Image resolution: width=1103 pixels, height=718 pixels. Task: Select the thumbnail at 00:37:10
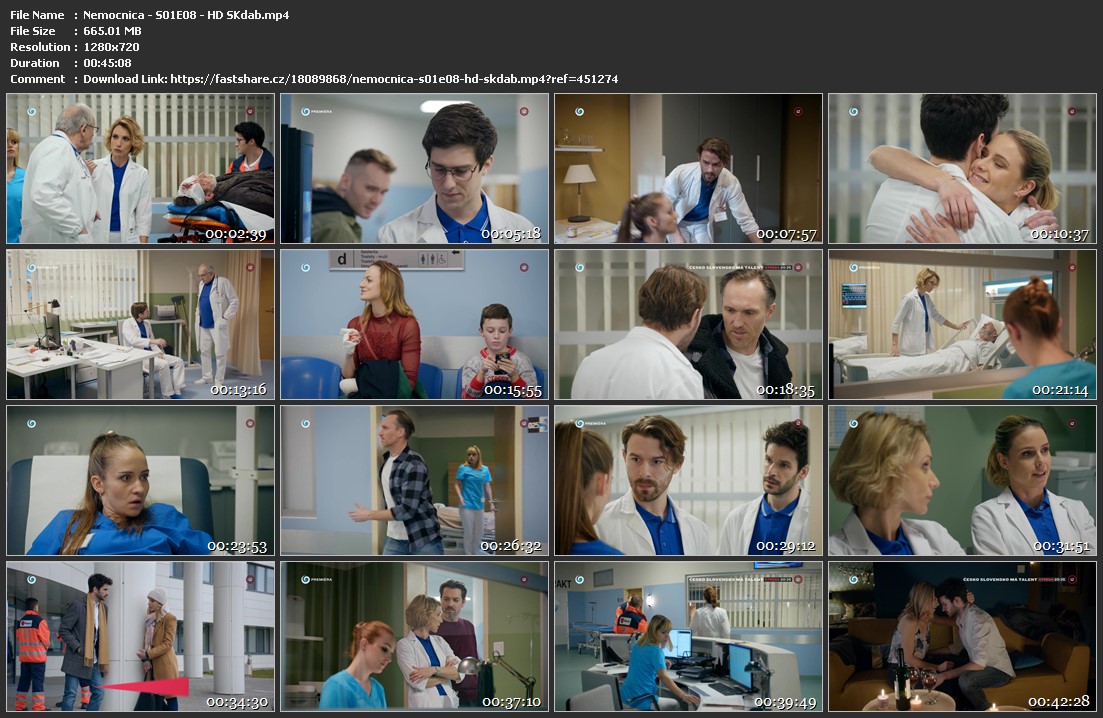[414, 637]
